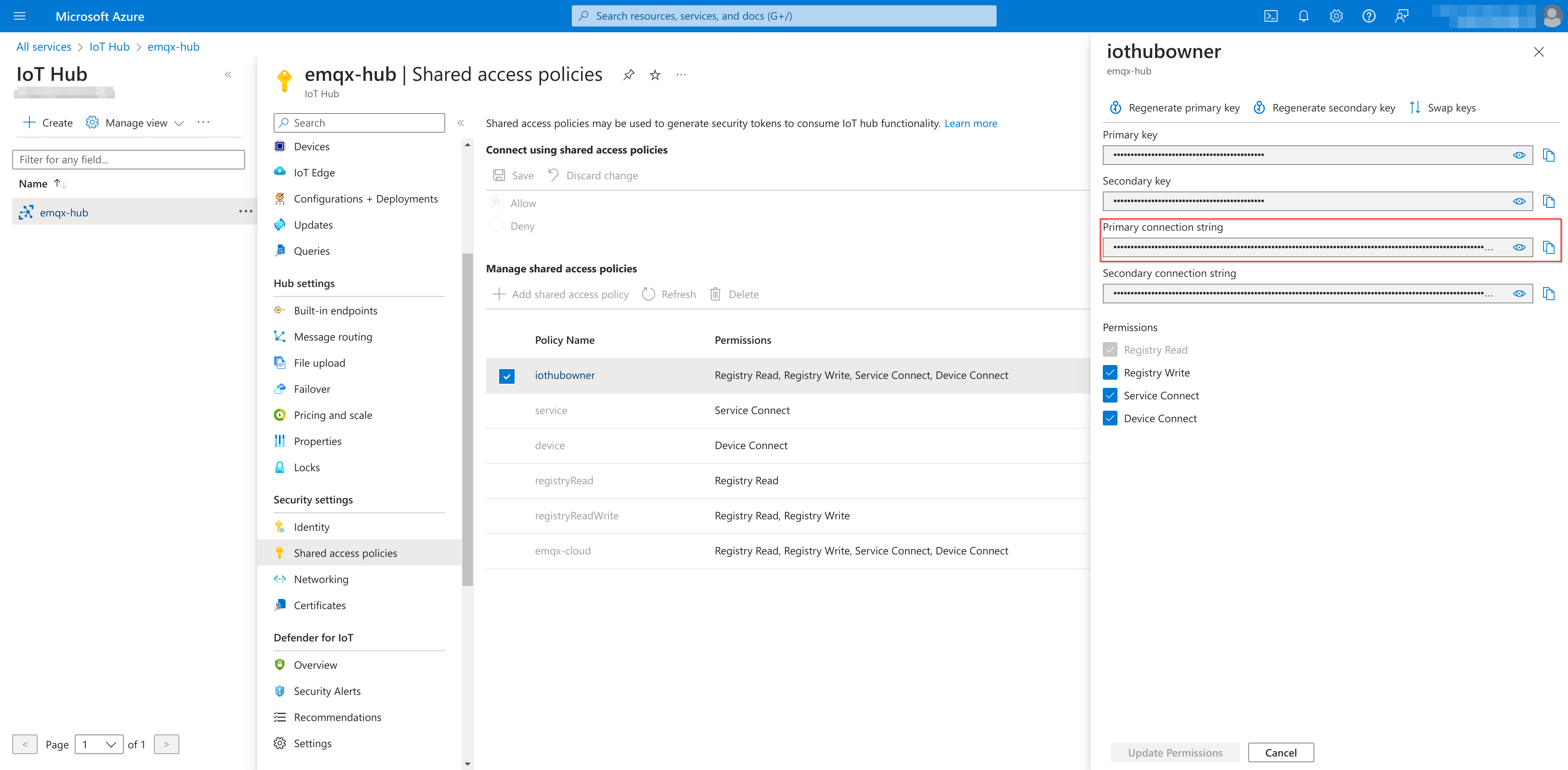Screen dimensions: 1568x770
Task: Open Azure Cloud Shell from top bar
Action: [1271, 16]
